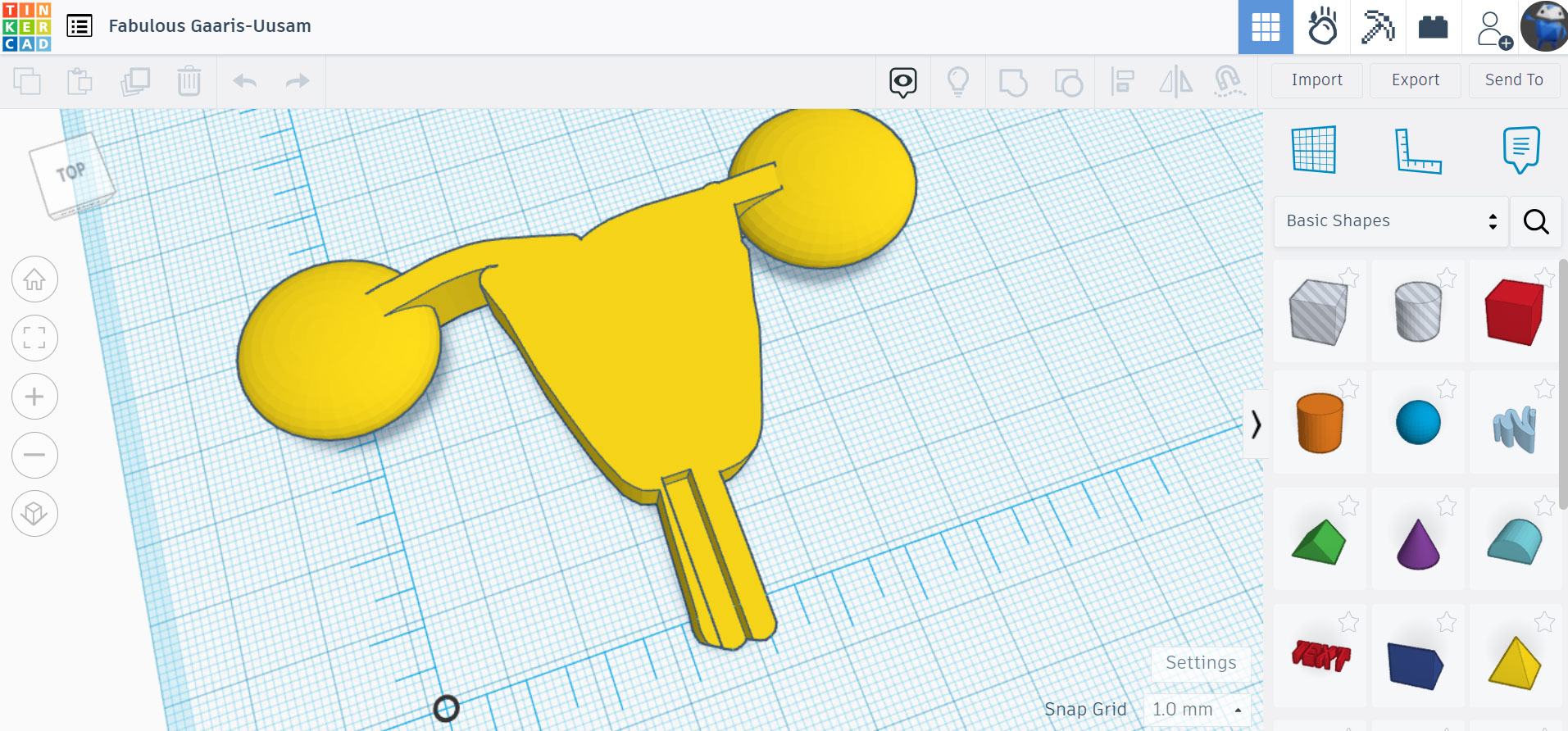Viewport: 1568px width, 731px height.
Task: Favorite the red Box shape star
Action: coord(1543,277)
